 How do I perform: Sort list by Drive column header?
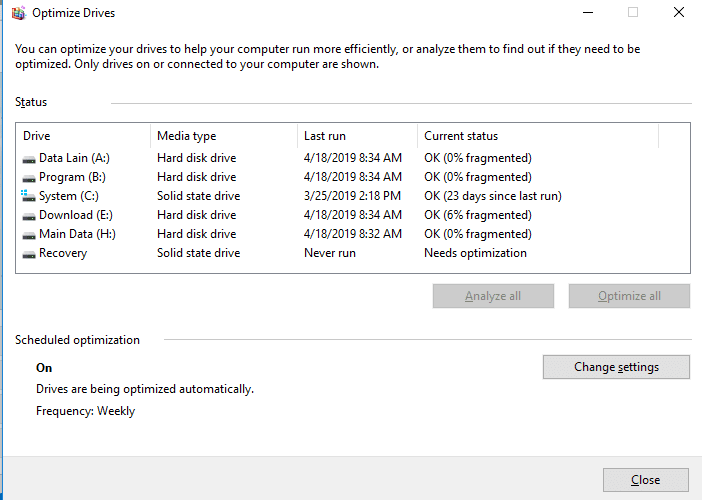point(83,136)
